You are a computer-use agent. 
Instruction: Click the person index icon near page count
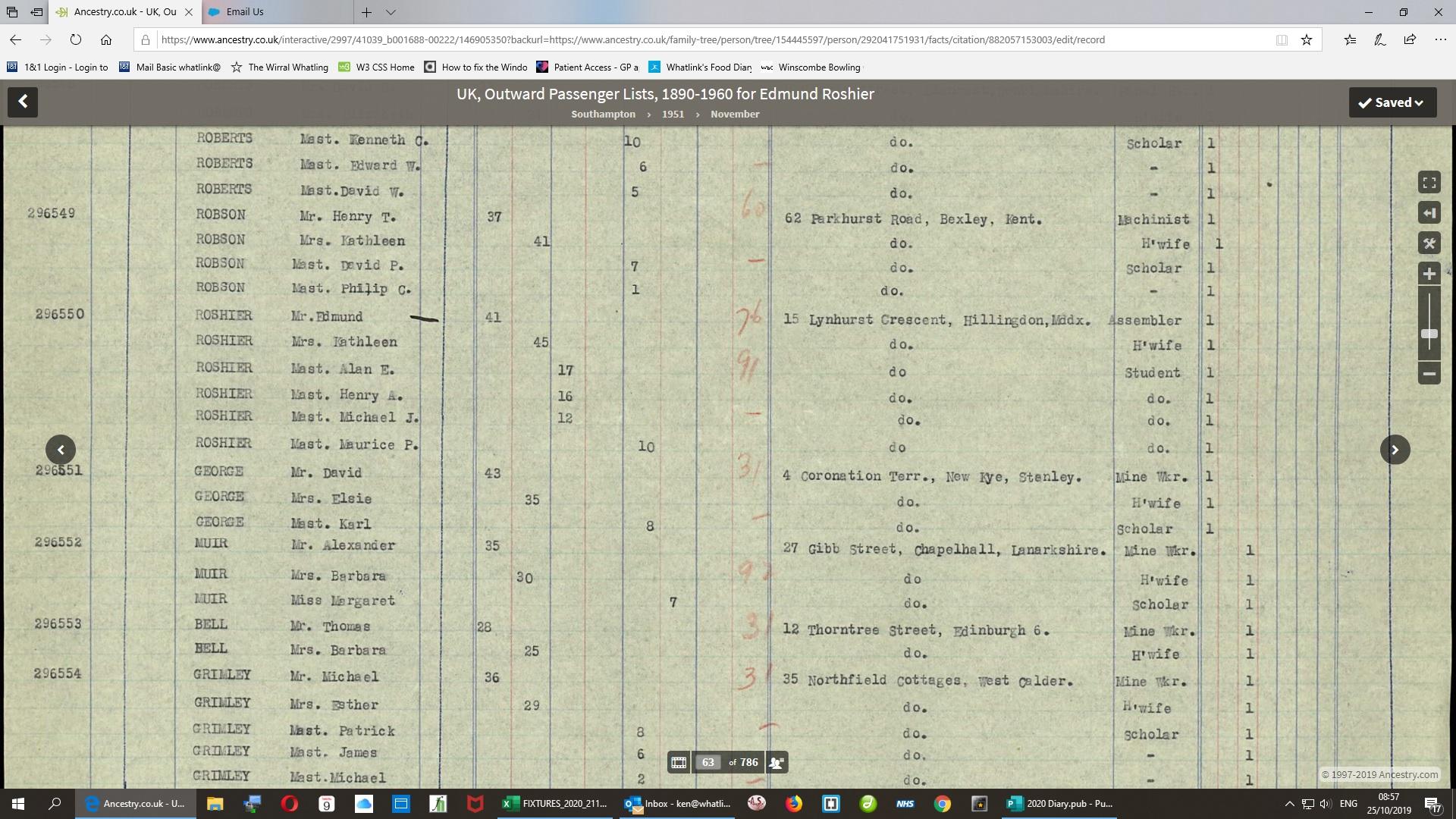point(776,763)
